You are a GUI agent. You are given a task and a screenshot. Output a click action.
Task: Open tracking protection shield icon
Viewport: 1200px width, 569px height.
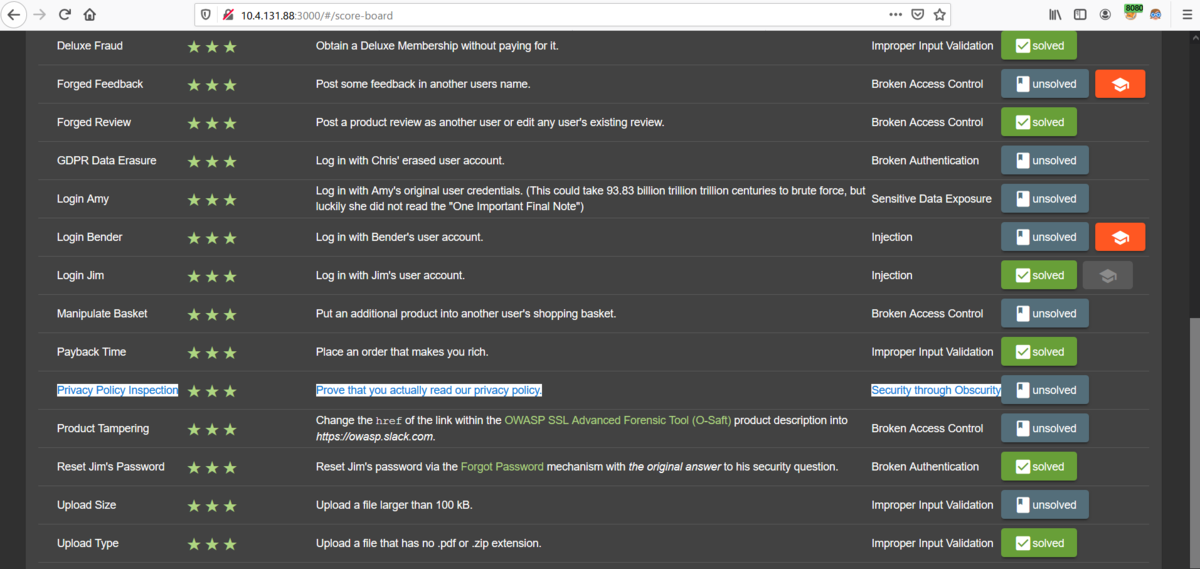[x=207, y=15]
